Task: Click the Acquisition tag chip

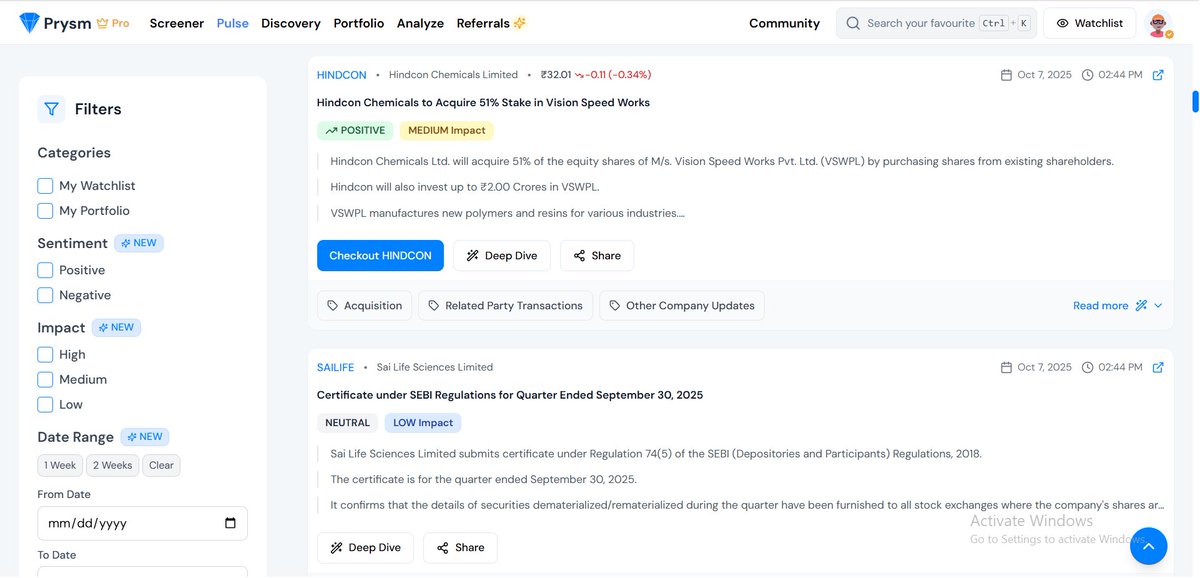Action: (364, 306)
